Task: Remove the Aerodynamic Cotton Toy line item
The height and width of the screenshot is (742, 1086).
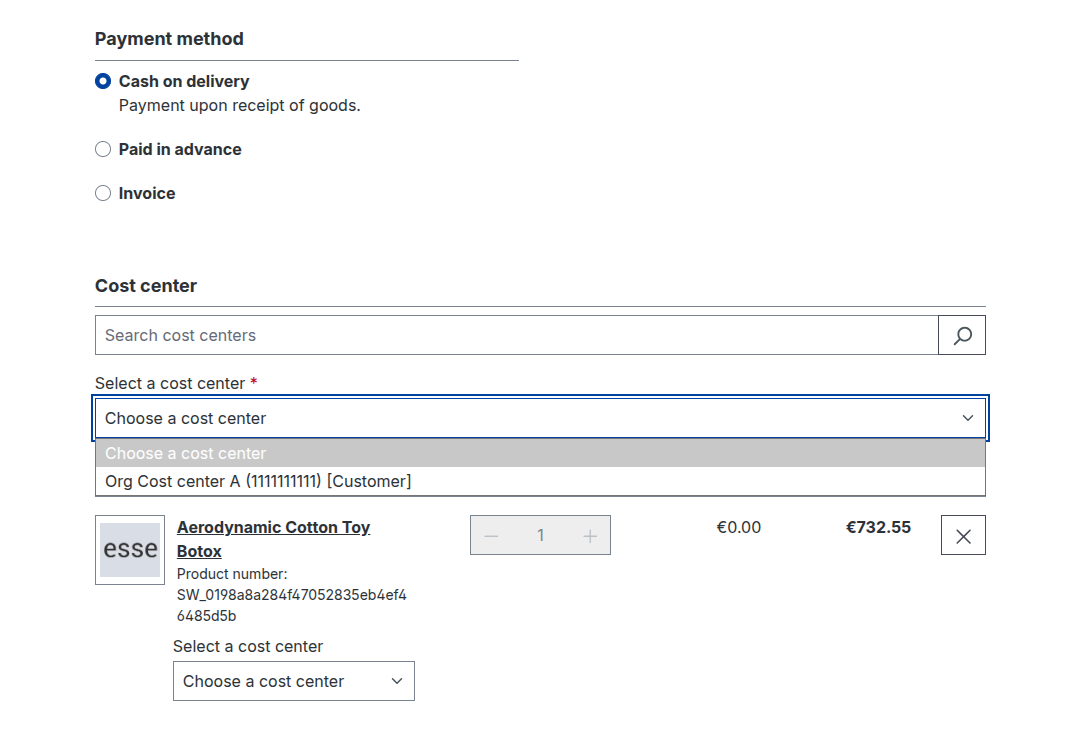Action: pyautogui.click(x=963, y=536)
